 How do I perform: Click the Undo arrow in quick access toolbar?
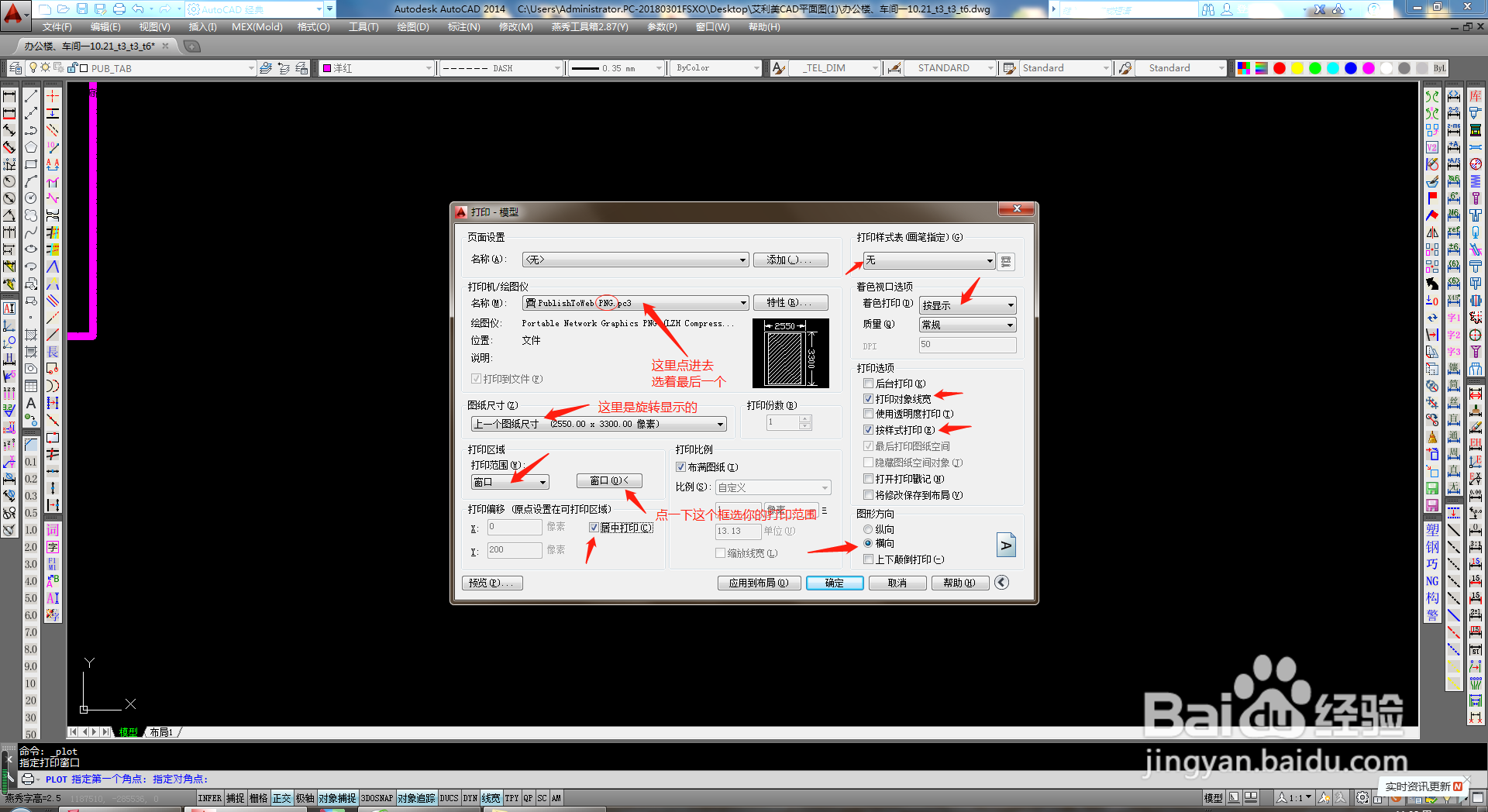point(137,9)
